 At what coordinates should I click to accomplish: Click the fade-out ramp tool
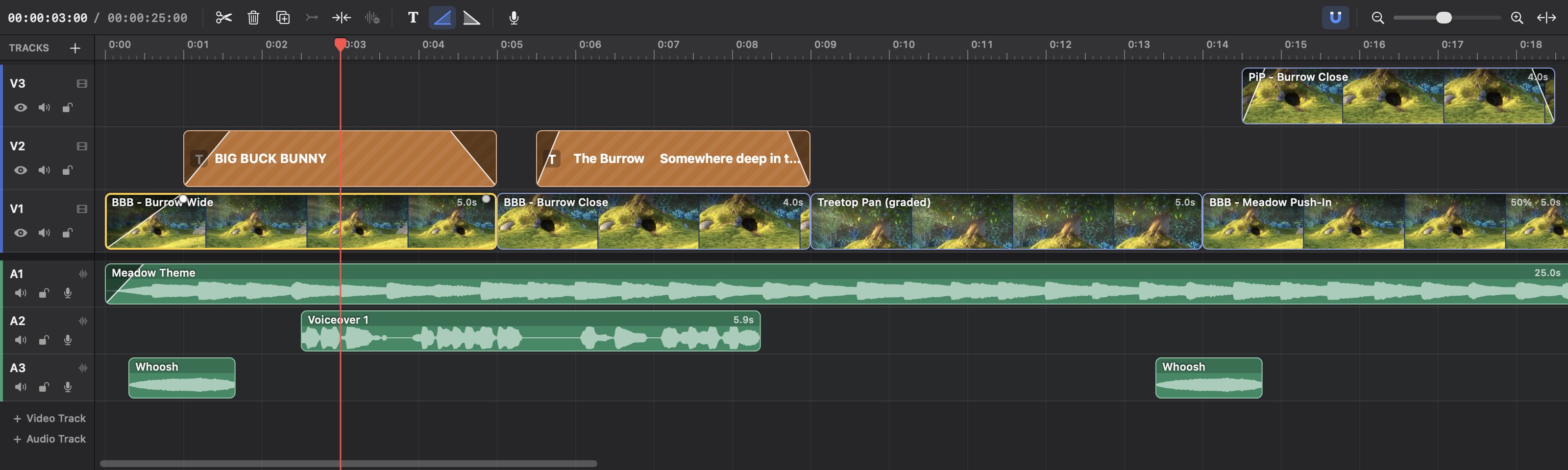pyautogui.click(x=472, y=18)
